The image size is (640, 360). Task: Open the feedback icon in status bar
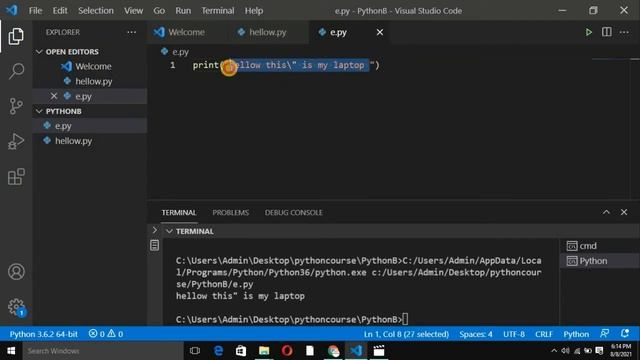(x=604, y=334)
